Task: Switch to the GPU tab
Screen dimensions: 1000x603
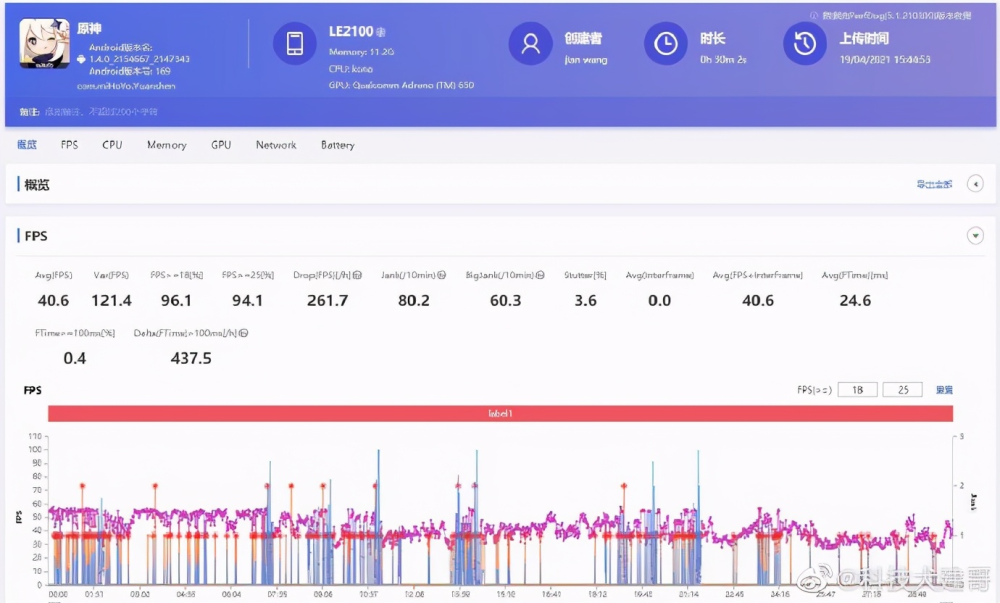Action: click(221, 145)
